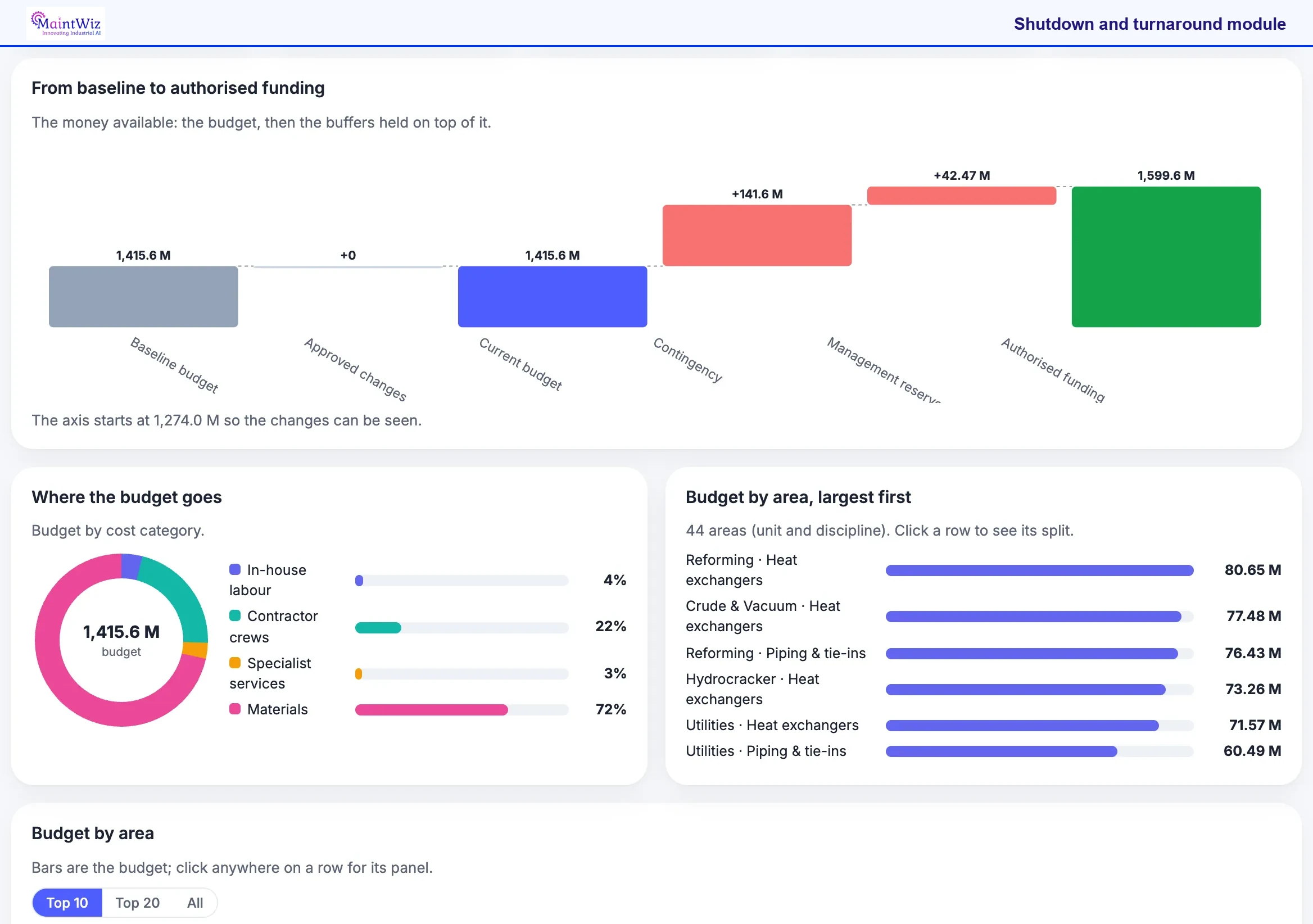Click the 60.49 M value
This screenshot has width=1313, height=924.
pyautogui.click(x=1252, y=751)
